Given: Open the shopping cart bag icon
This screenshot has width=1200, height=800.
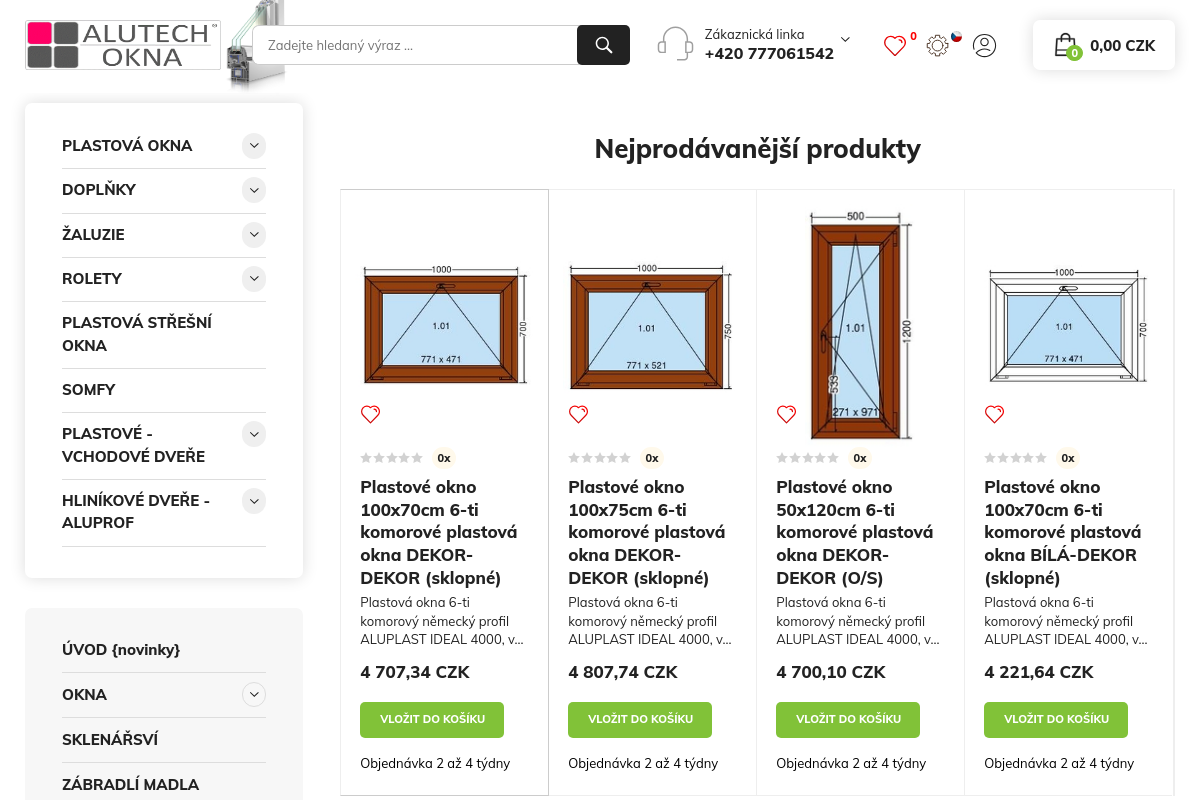Looking at the screenshot, I should (1065, 45).
